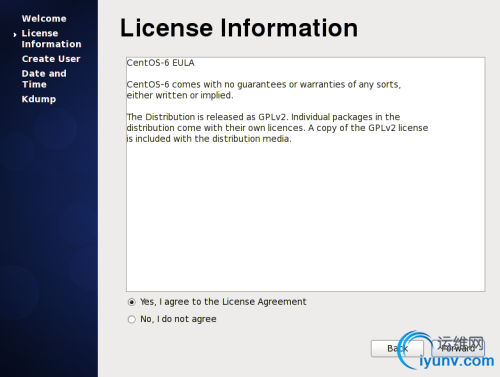
Task: Click the line 'CentOS-6 comes with no guarantees'
Action: click(x=264, y=85)
